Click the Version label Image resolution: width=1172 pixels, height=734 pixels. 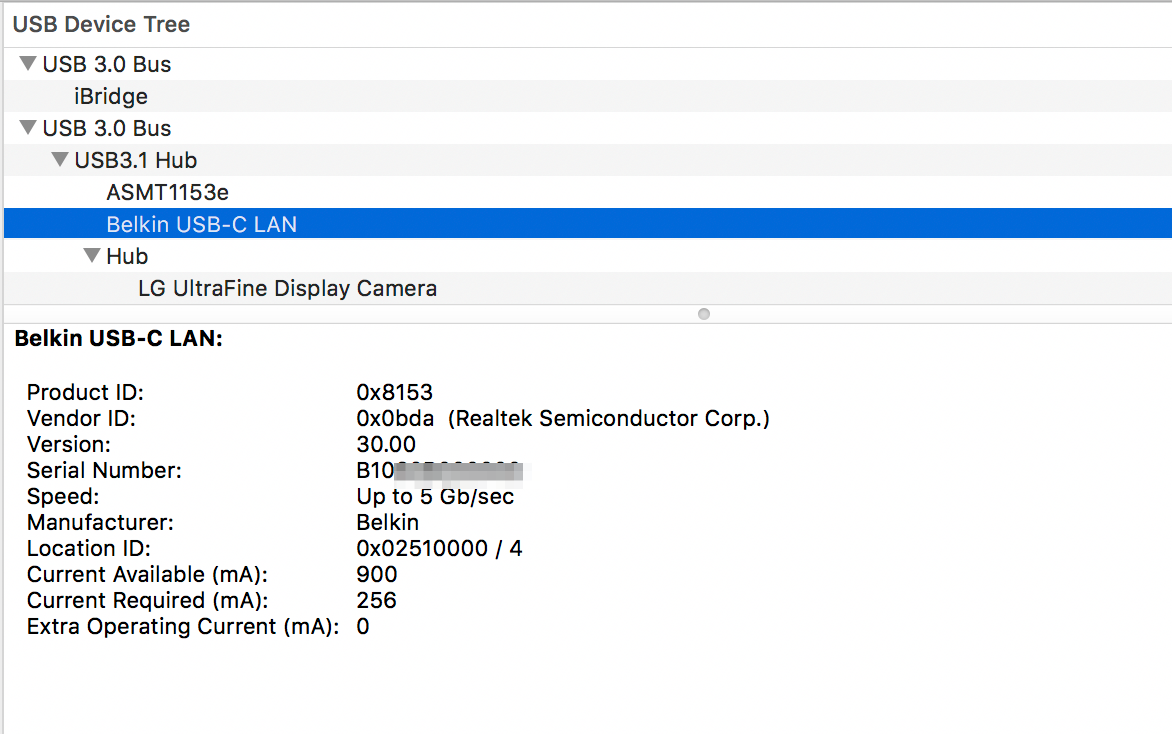coord(69,445)
